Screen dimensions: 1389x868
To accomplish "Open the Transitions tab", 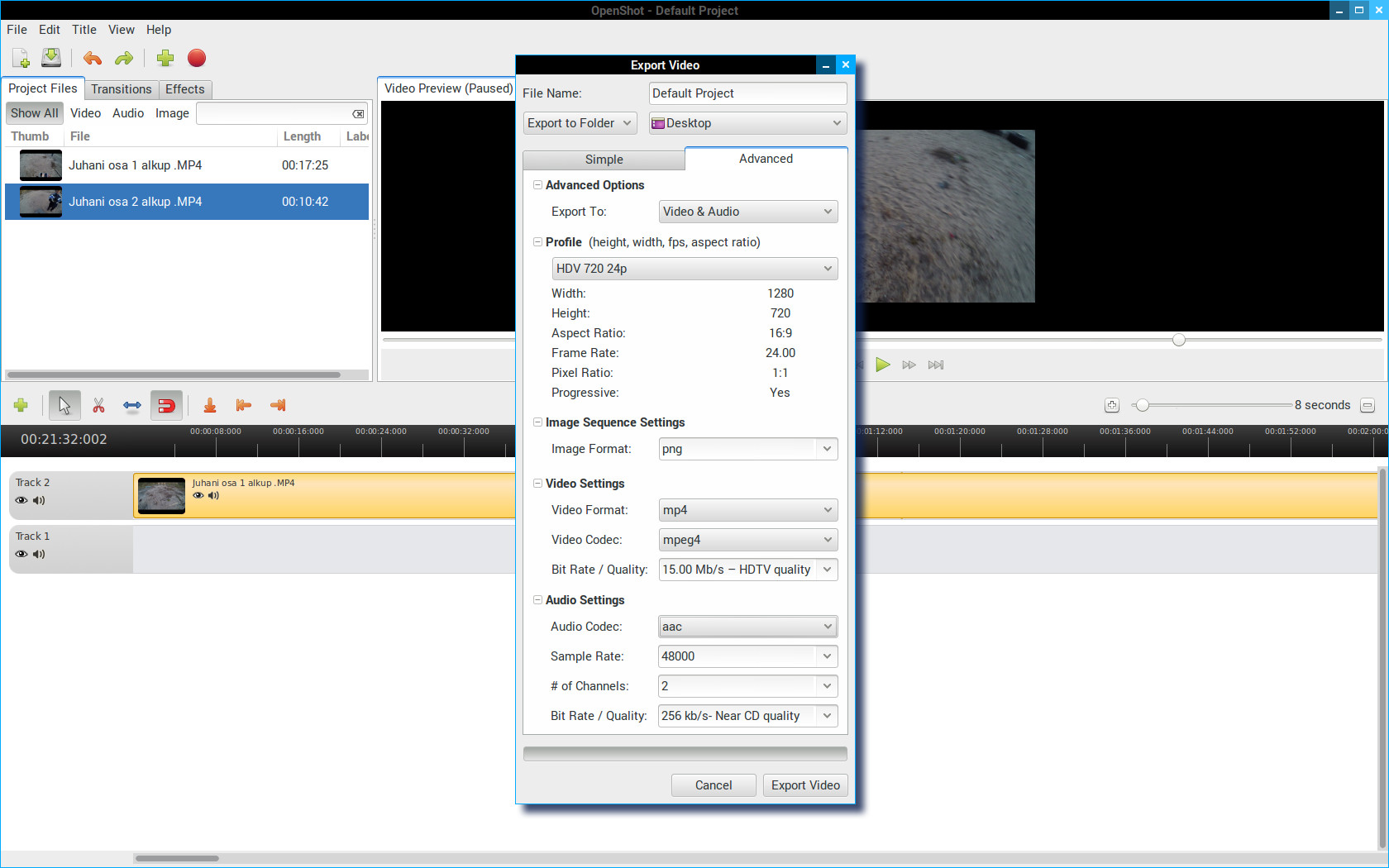I will (x=121, y=89).
